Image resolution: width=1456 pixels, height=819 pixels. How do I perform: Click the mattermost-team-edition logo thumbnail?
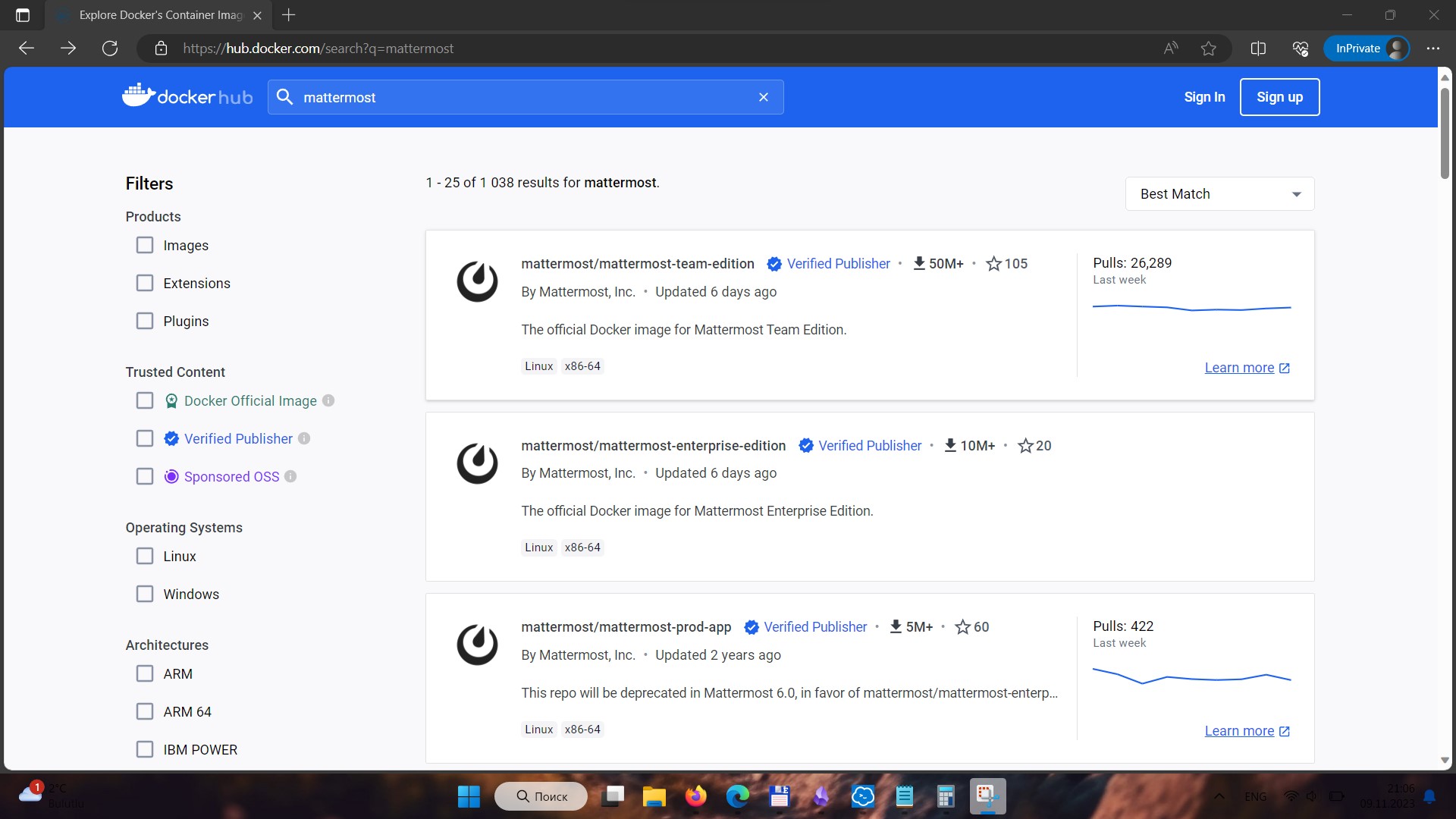[477, 281]
